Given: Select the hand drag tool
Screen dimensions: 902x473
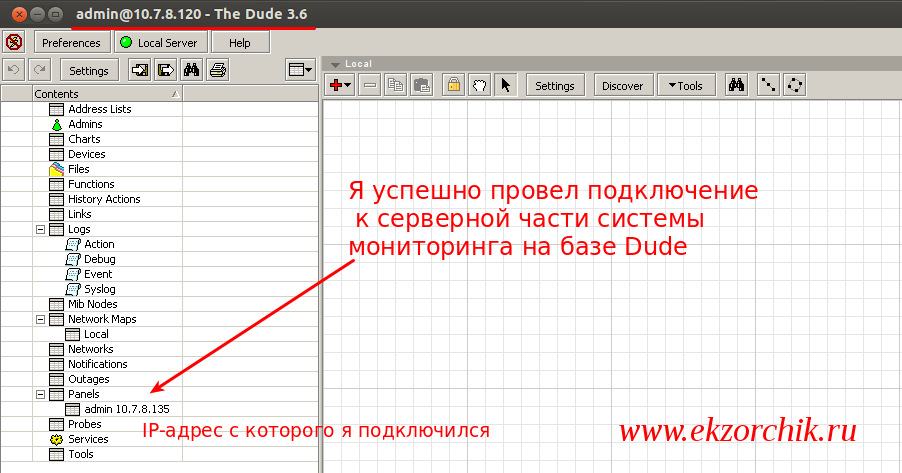Looking at the screenshot, I should point(480,85).
